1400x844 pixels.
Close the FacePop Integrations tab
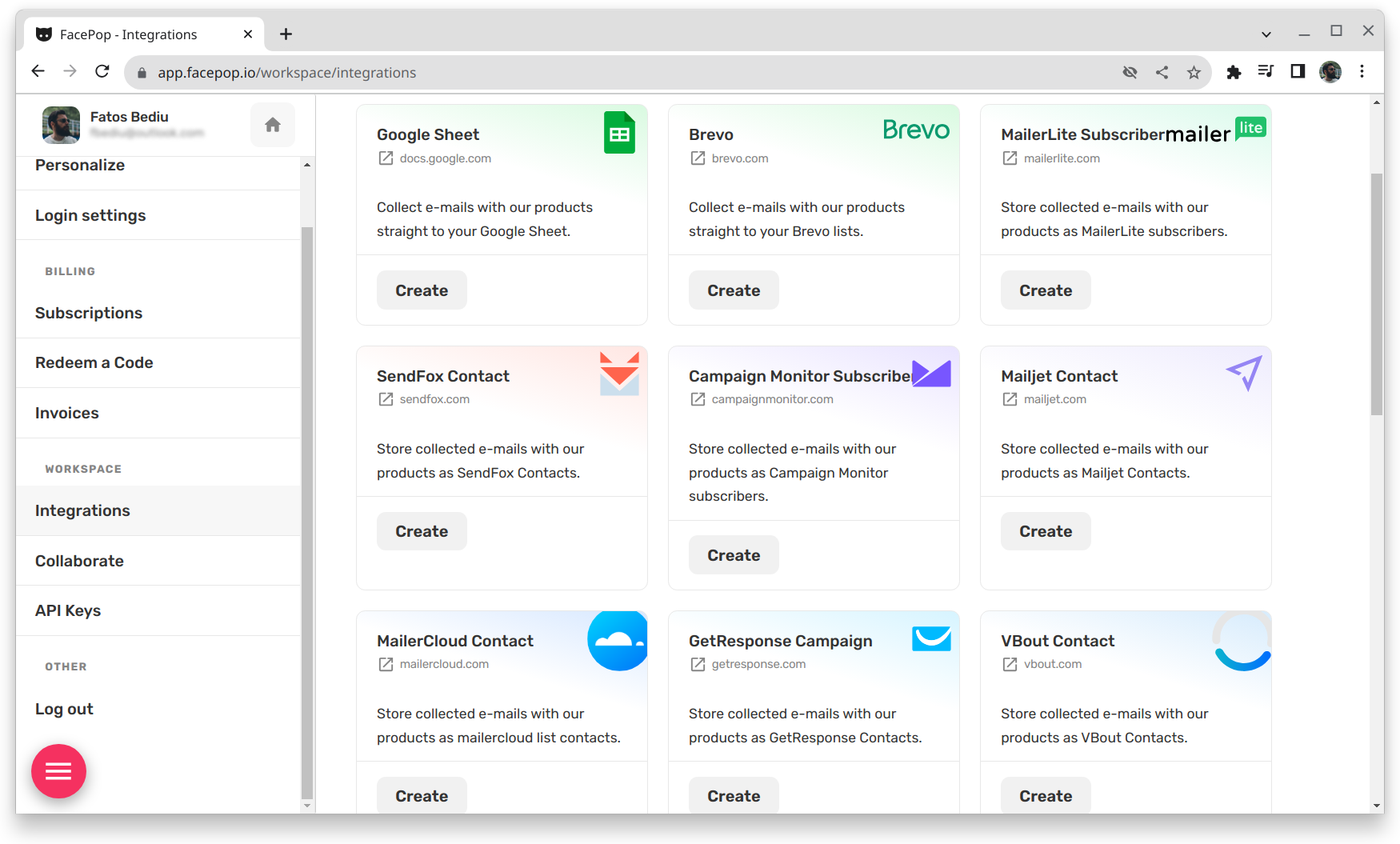pos(248,34)
